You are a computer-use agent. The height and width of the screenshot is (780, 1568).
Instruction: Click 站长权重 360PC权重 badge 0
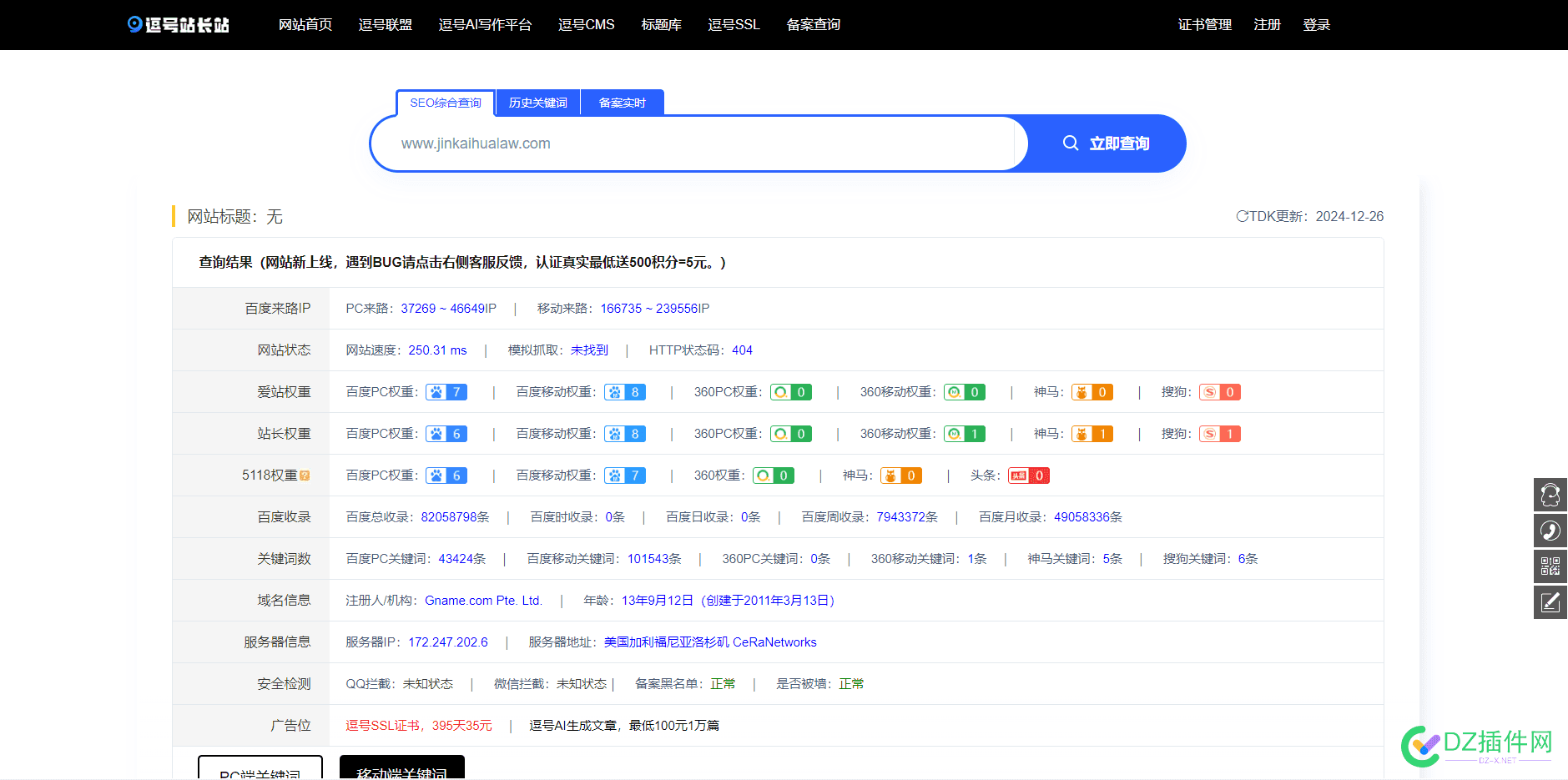pos(791,434)
